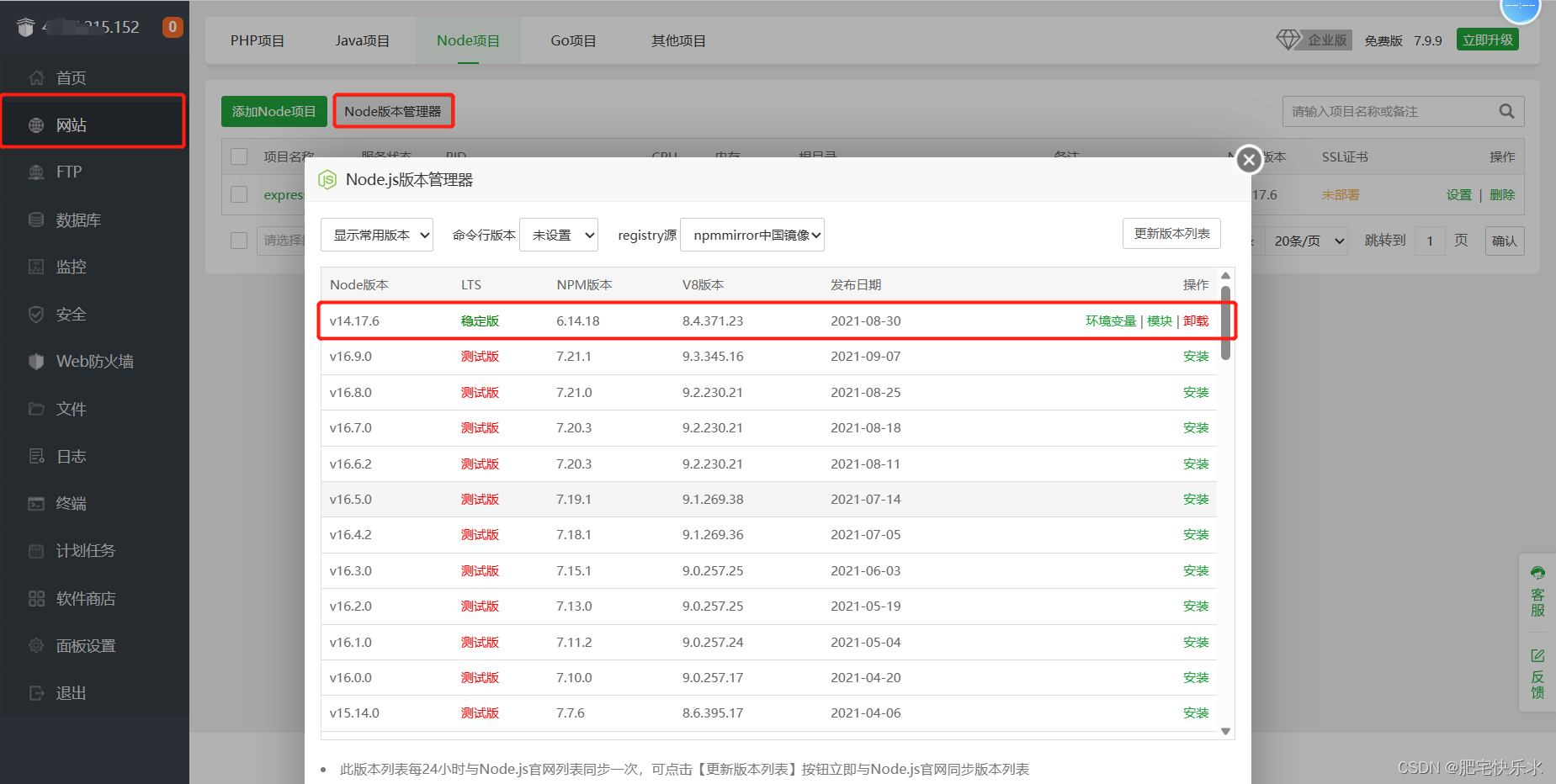Click the version list scroll up arrow
Viewport: 1556px width, 784px height.
pyautogui.click(x=1225, y=276)
